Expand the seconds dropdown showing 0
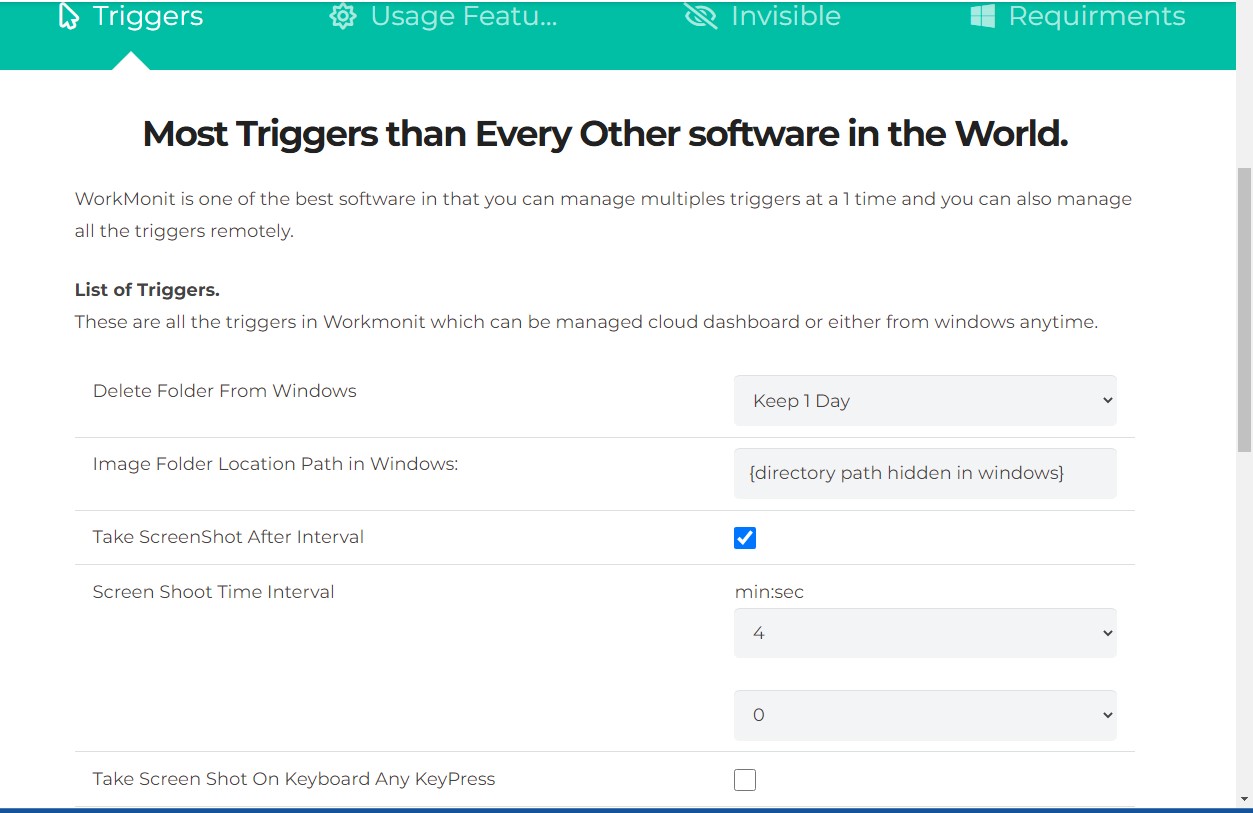This screenshot has width=1253, height=813. tap(924, 715)
